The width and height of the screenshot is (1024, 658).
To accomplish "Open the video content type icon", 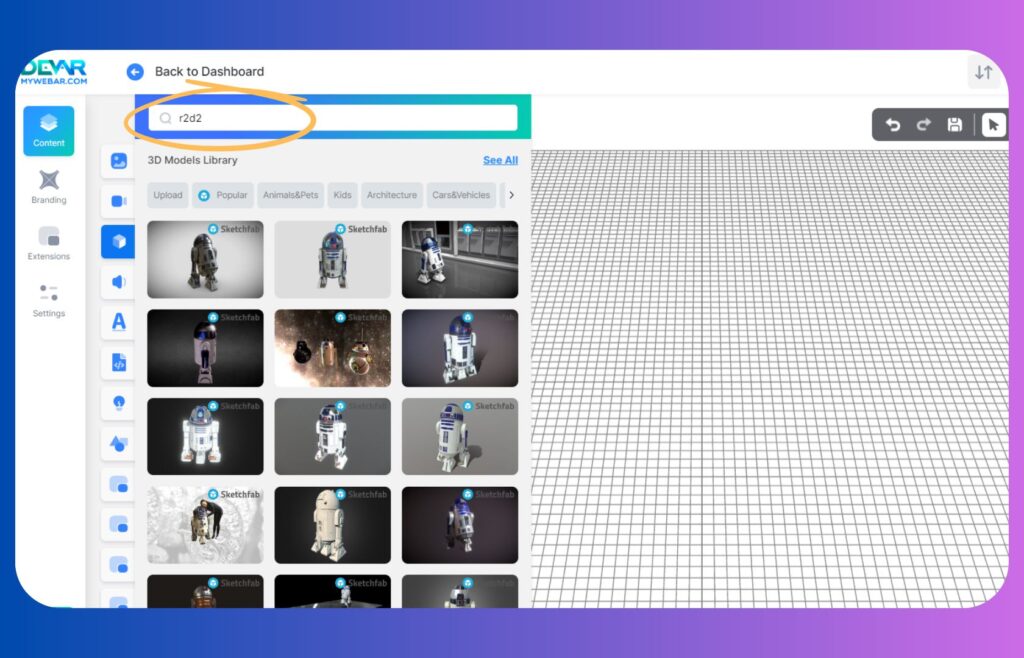I will (x=118, y=201).
